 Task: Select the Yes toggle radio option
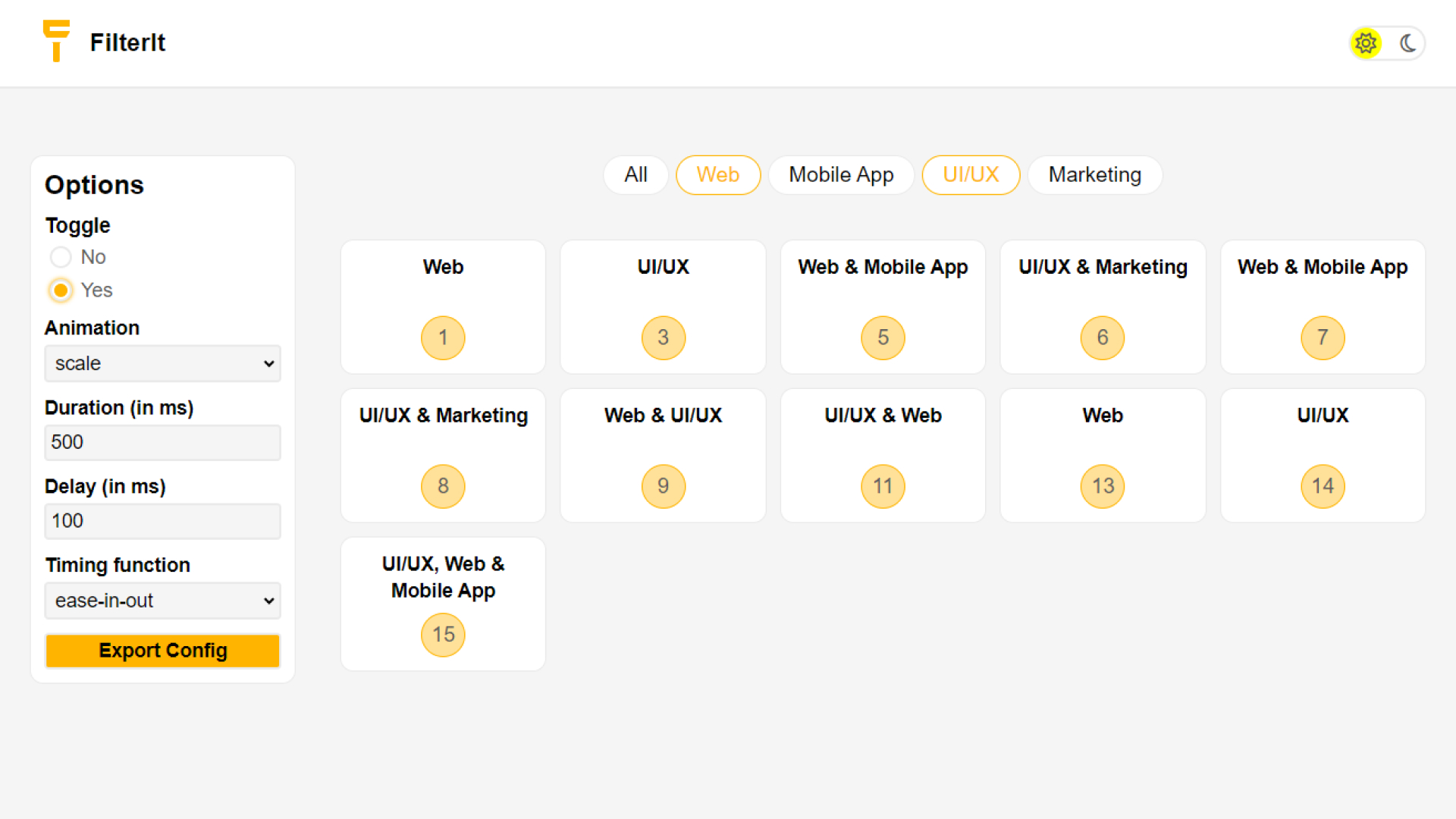61,290
